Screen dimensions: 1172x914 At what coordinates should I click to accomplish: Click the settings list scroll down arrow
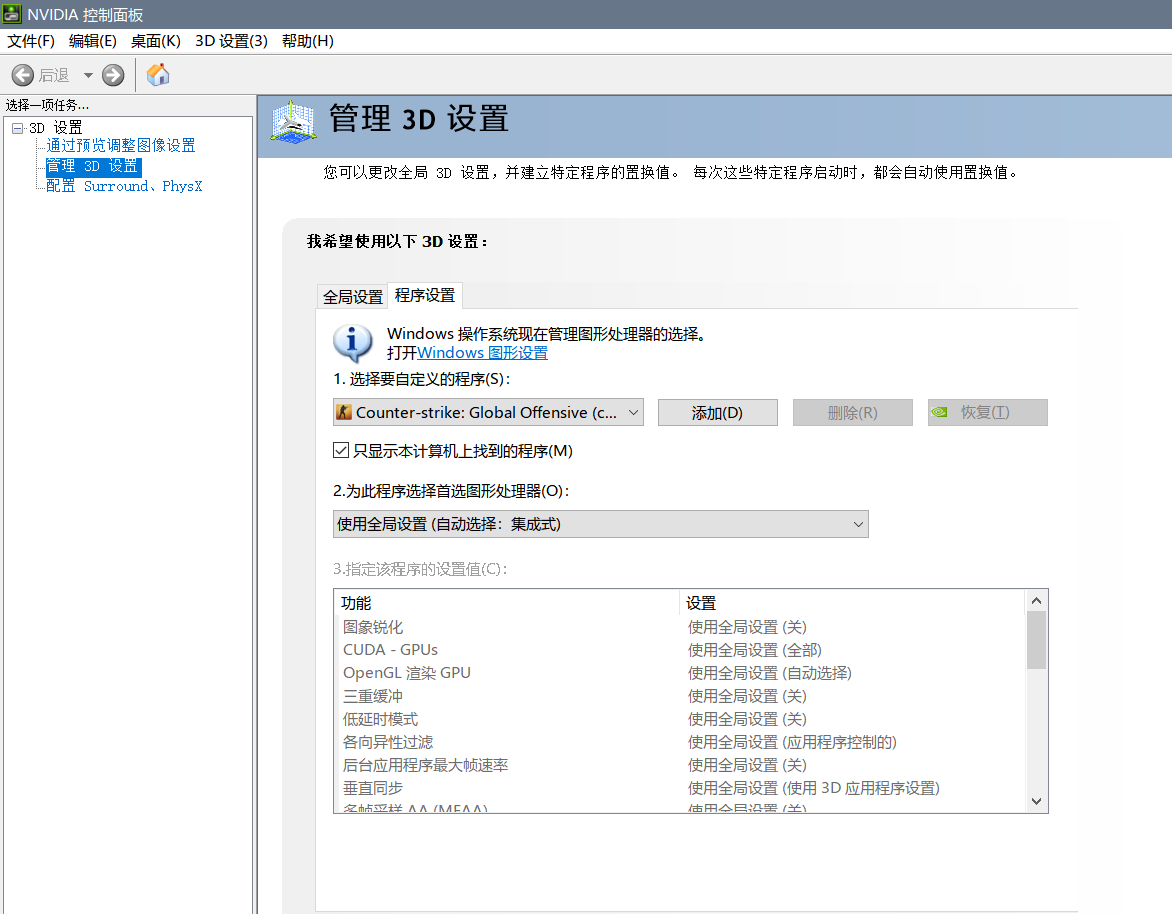coord(1036,801)
